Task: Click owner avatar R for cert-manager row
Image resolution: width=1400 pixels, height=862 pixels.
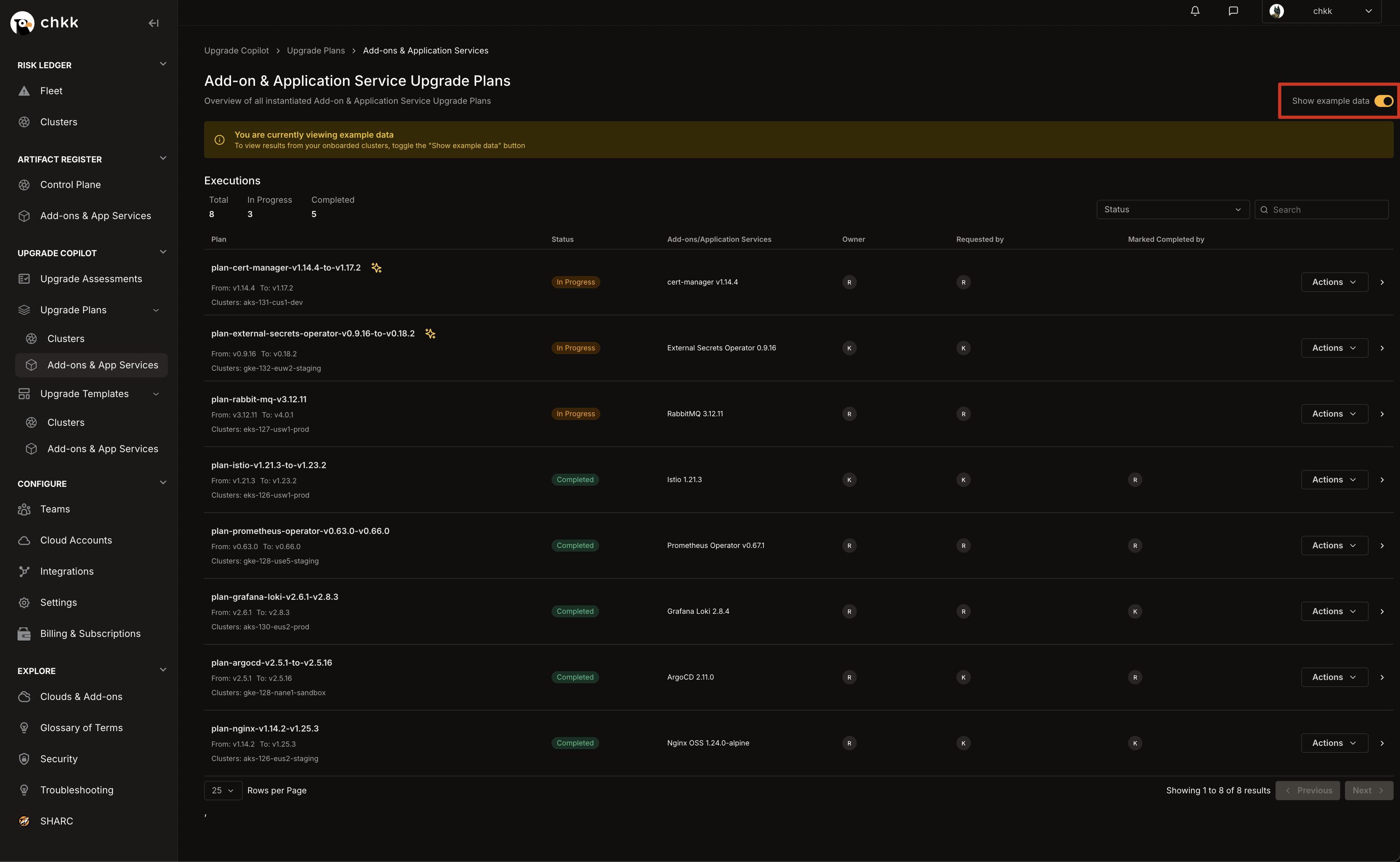Action: [x=849, y=282]
